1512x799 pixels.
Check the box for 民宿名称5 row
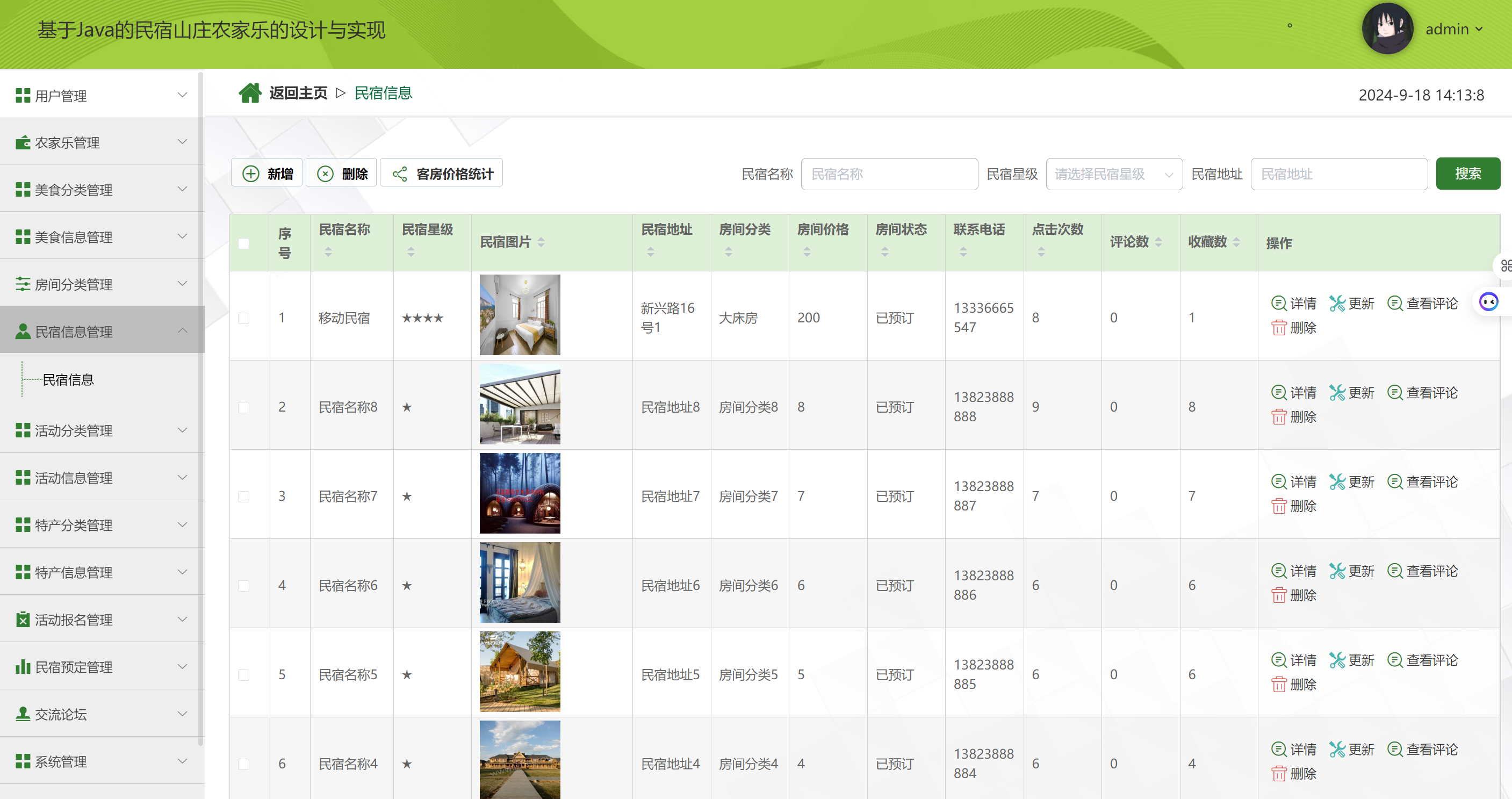(x=243, y=675)
